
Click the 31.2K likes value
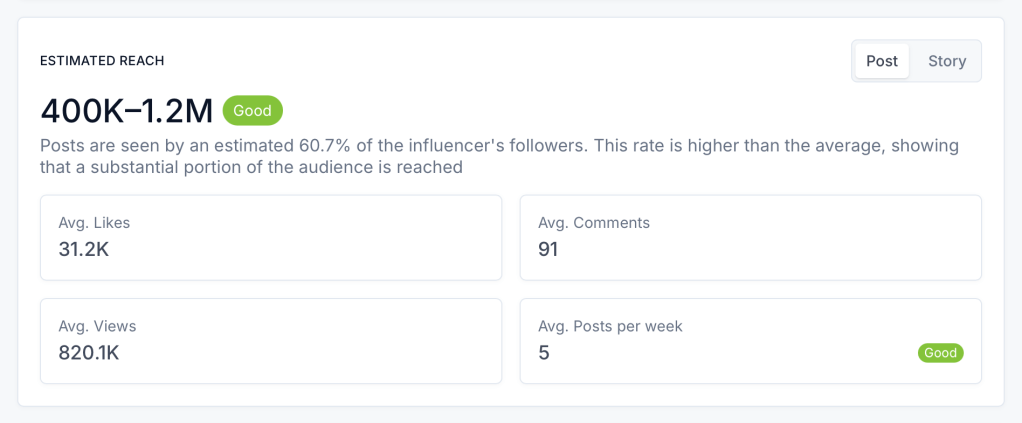tap(83, 249)
